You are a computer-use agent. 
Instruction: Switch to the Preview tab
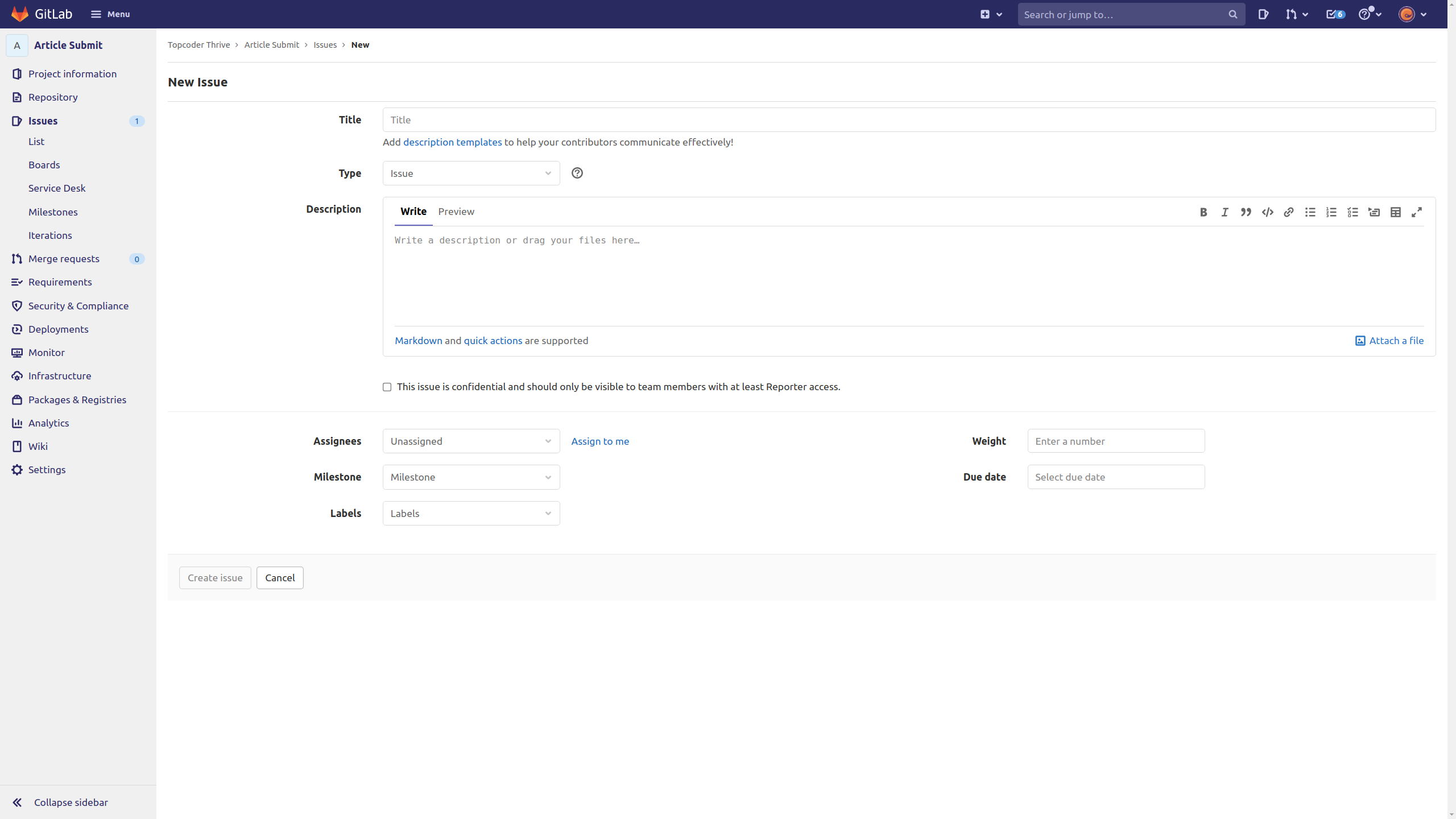(456, 212)
